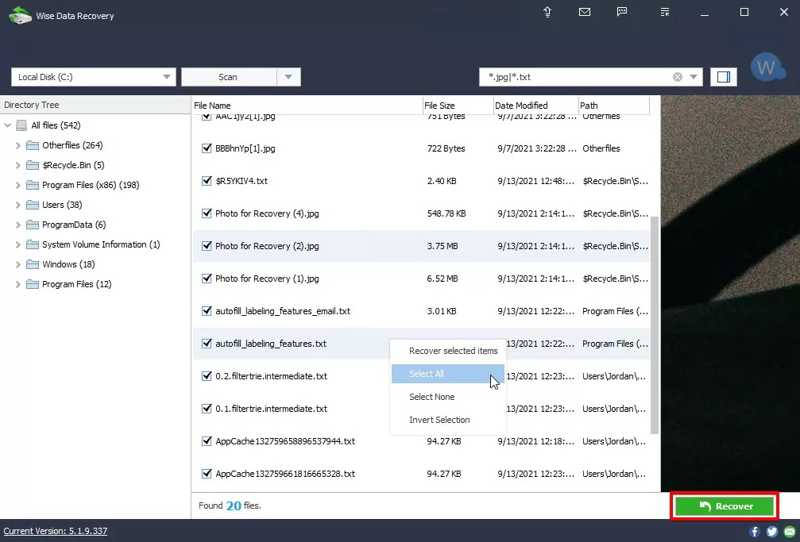This screenshot has height=542, width=800.
Task: Select the All files drive icon
Action: [x=21, y=126]
